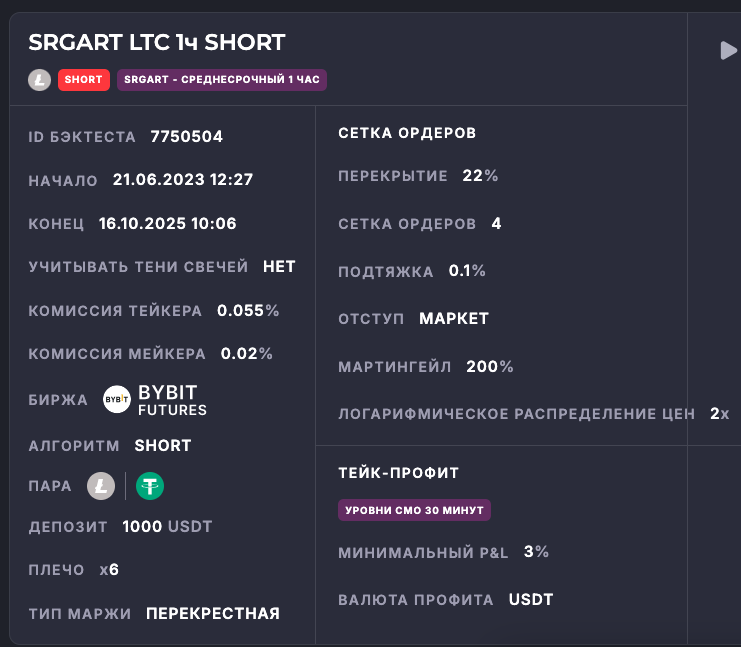Screen dimensions: 741x647
Task: Click the Сетка ордеров section header
Action: [407, 133]
